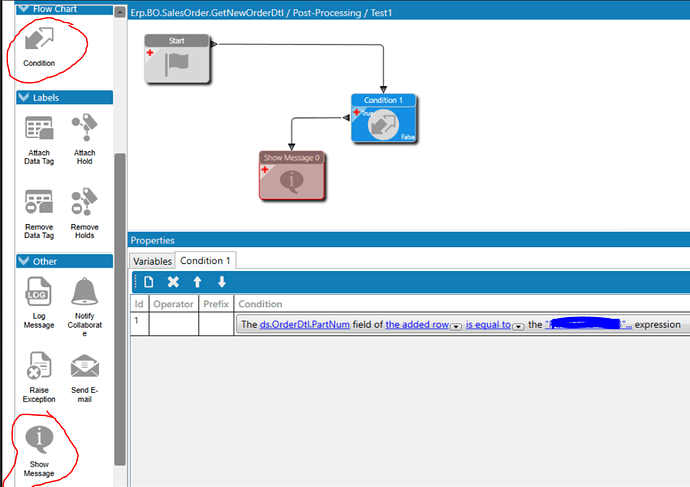Select the Start node on canvas
The image size is (690, 487).
[x=177, y=59]
